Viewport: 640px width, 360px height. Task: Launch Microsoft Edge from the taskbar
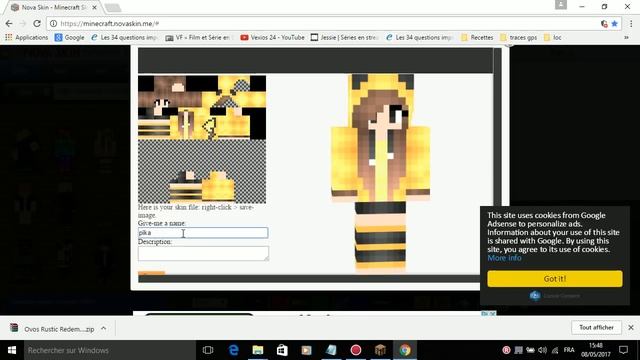pyautogui.click(x=233, y=350)
